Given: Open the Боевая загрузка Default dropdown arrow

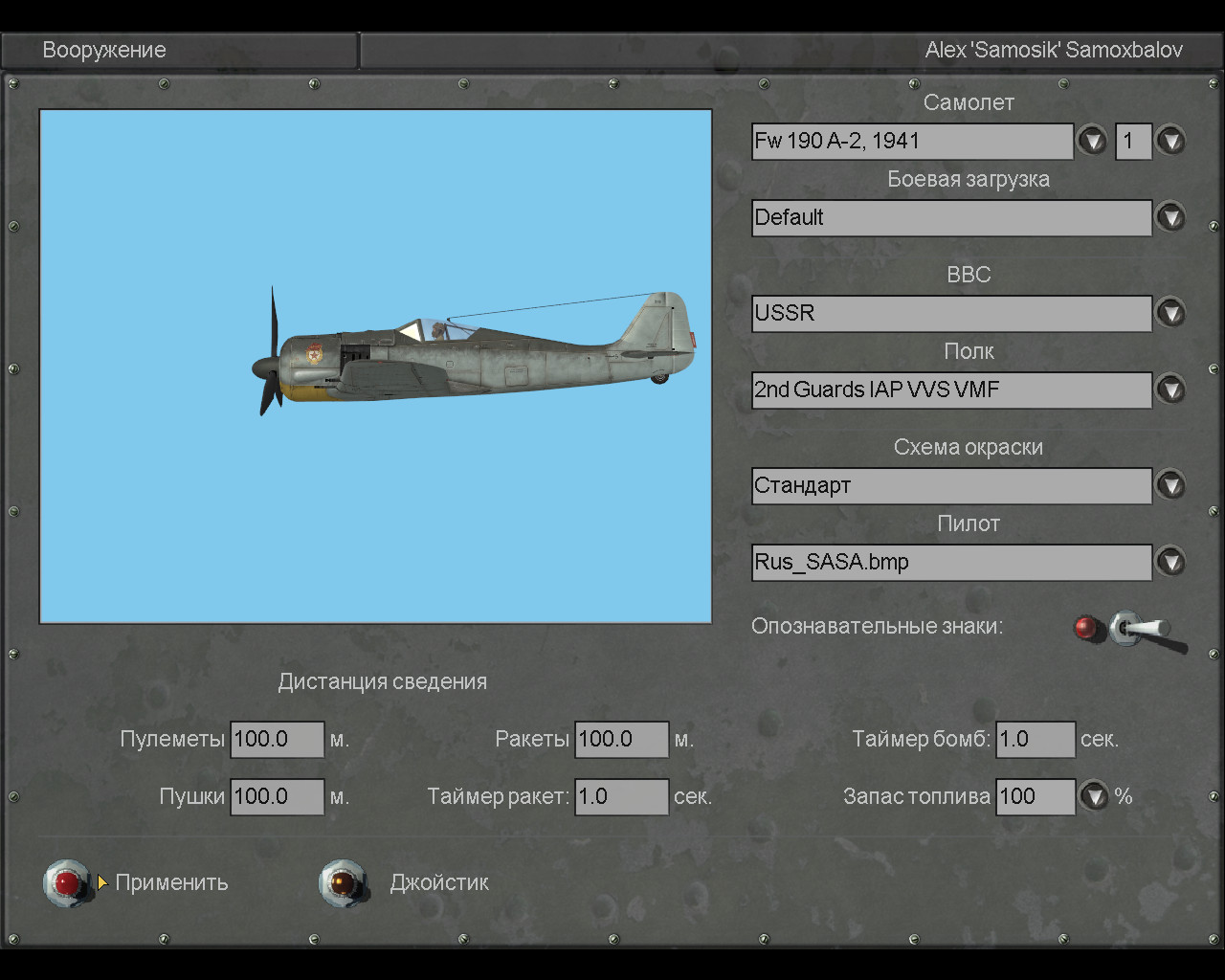Looking at the screenshot, I should point(1170,217).
